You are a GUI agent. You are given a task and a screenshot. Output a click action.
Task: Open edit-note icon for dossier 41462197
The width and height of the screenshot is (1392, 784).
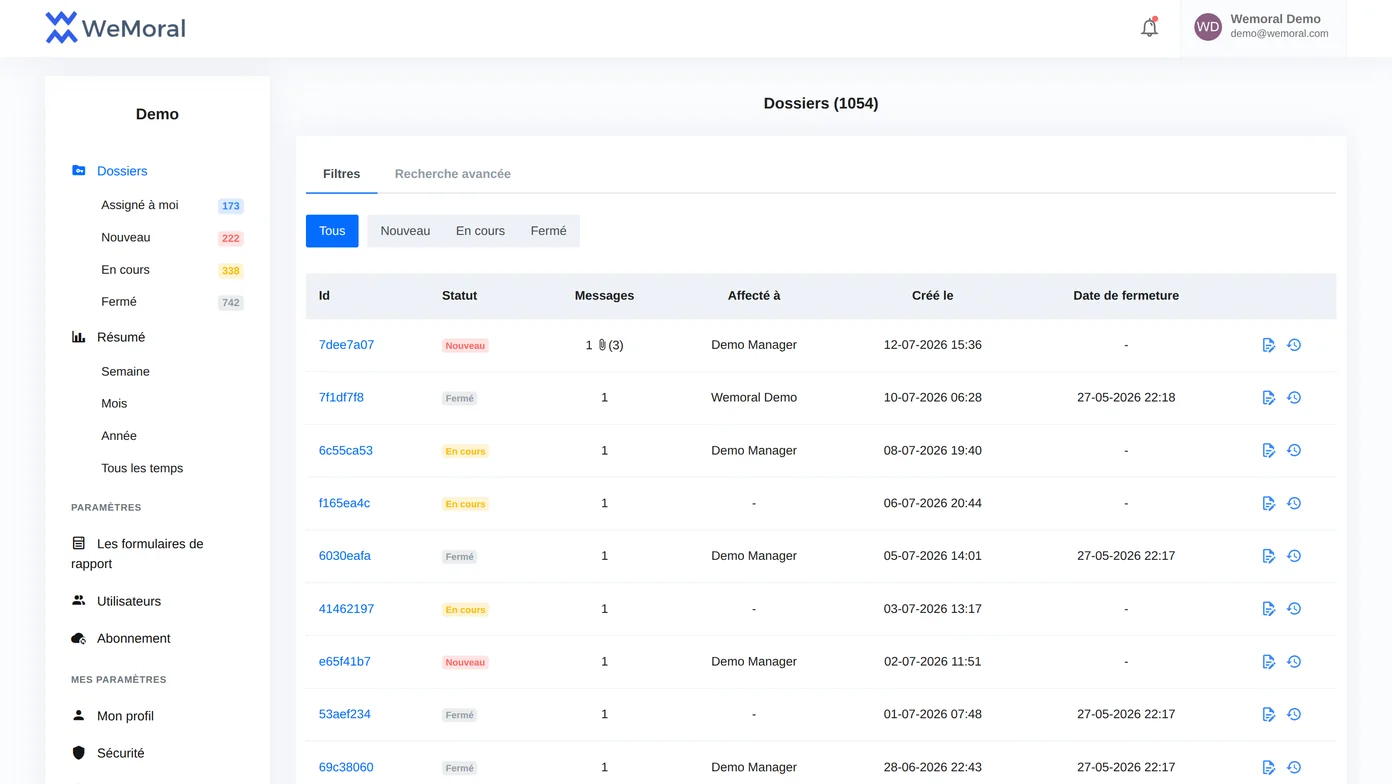1268,609
